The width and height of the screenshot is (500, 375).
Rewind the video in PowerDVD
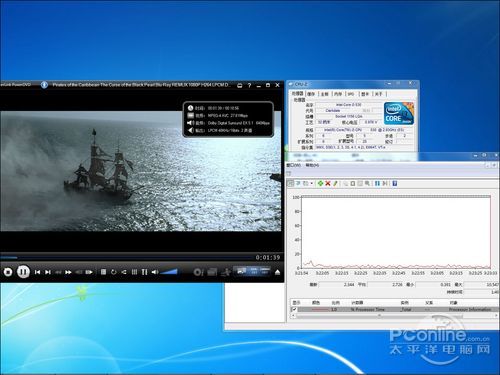pyautogui.click(x=58, y=272)
